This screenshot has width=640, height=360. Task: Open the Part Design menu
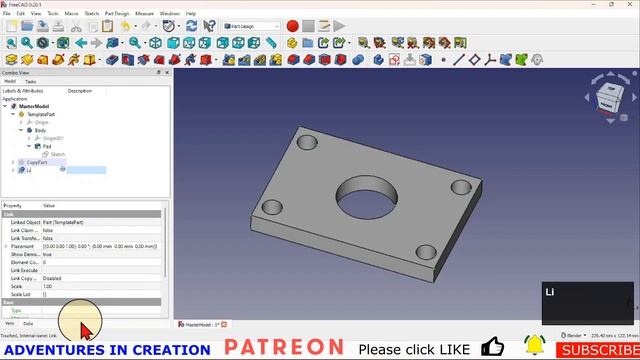point(117,13)
